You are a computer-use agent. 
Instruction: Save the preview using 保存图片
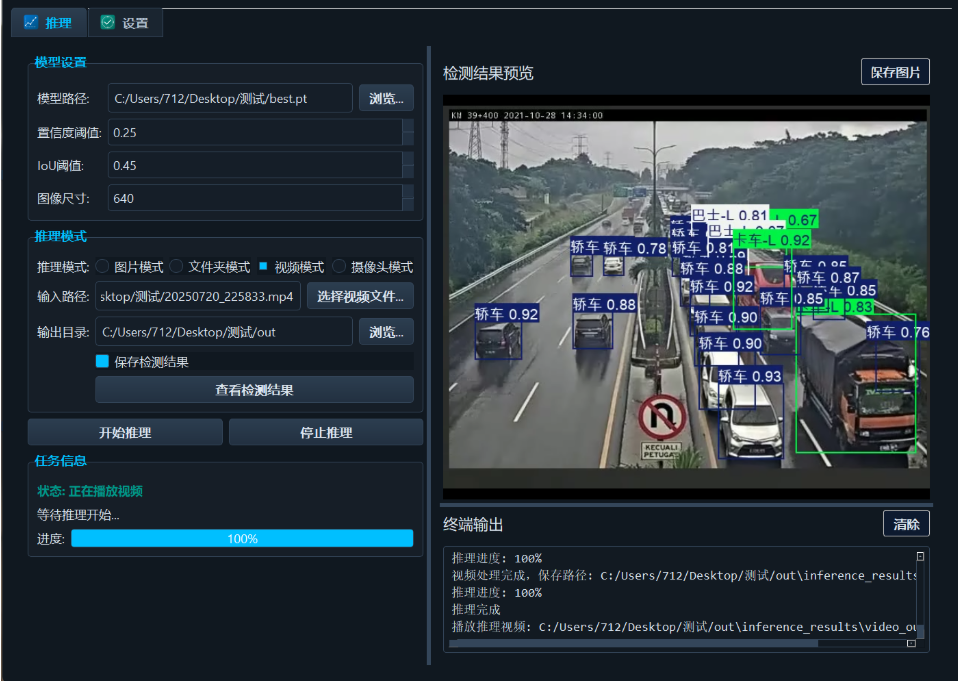pyautogui.click(x=894, y=71)
